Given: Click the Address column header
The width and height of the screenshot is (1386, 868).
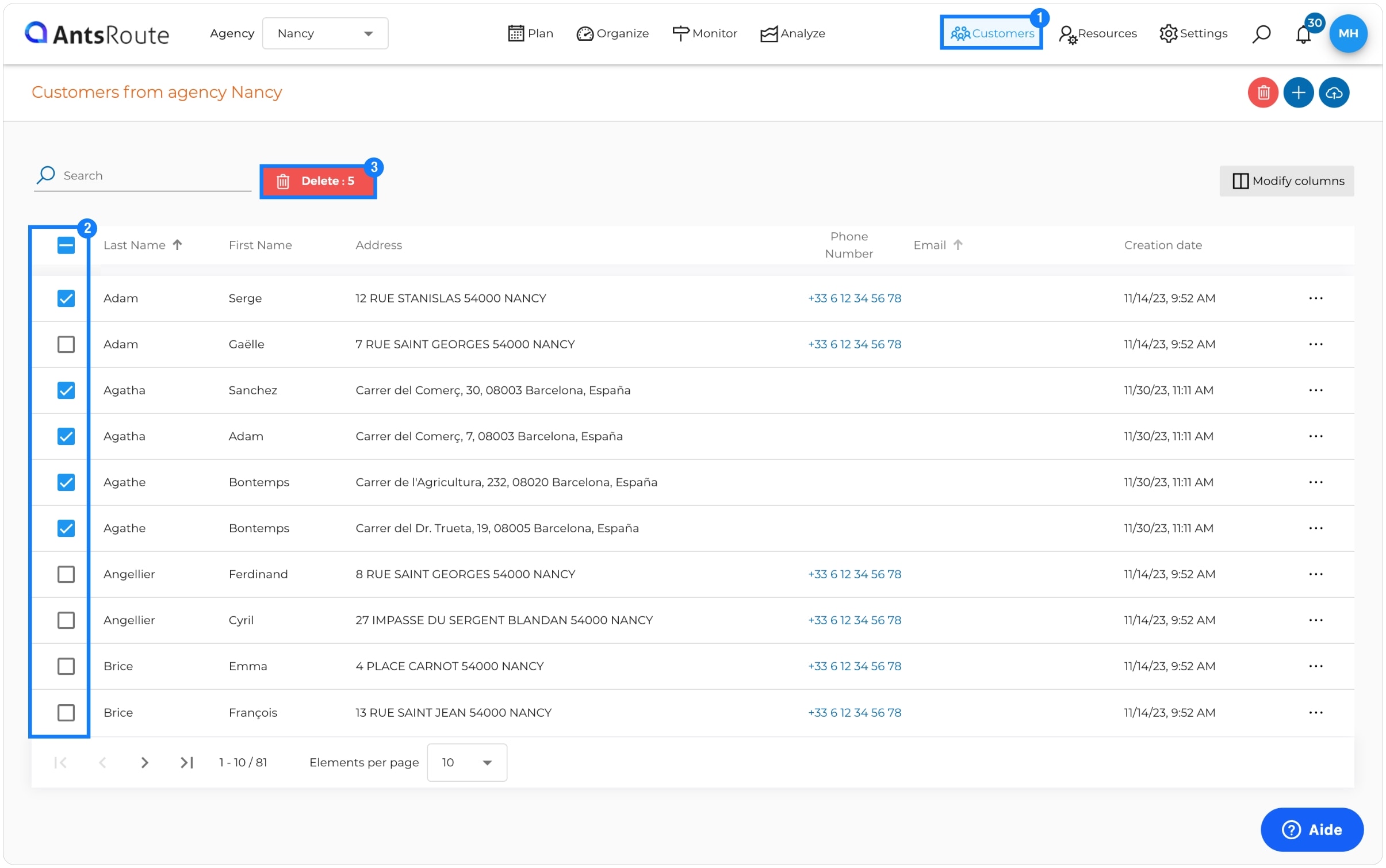Looking at the screenshot, I should 378,245.
